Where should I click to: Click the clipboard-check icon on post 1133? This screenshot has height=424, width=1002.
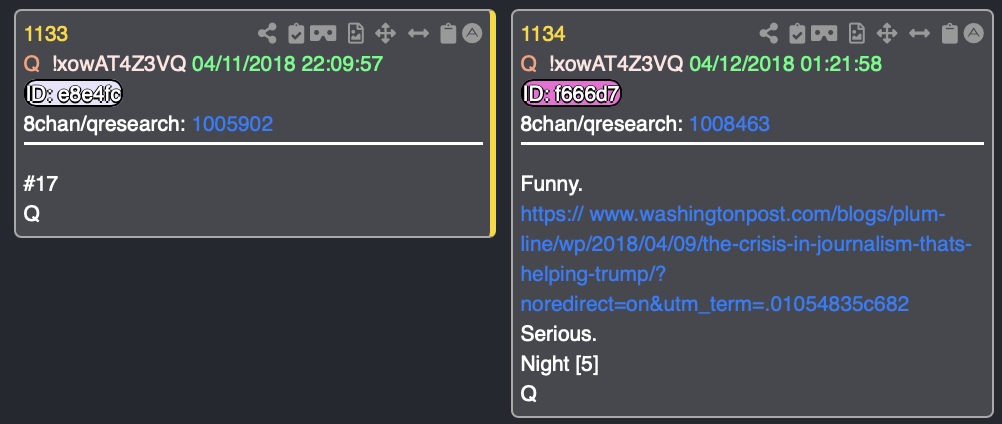(x=297, y=33)
